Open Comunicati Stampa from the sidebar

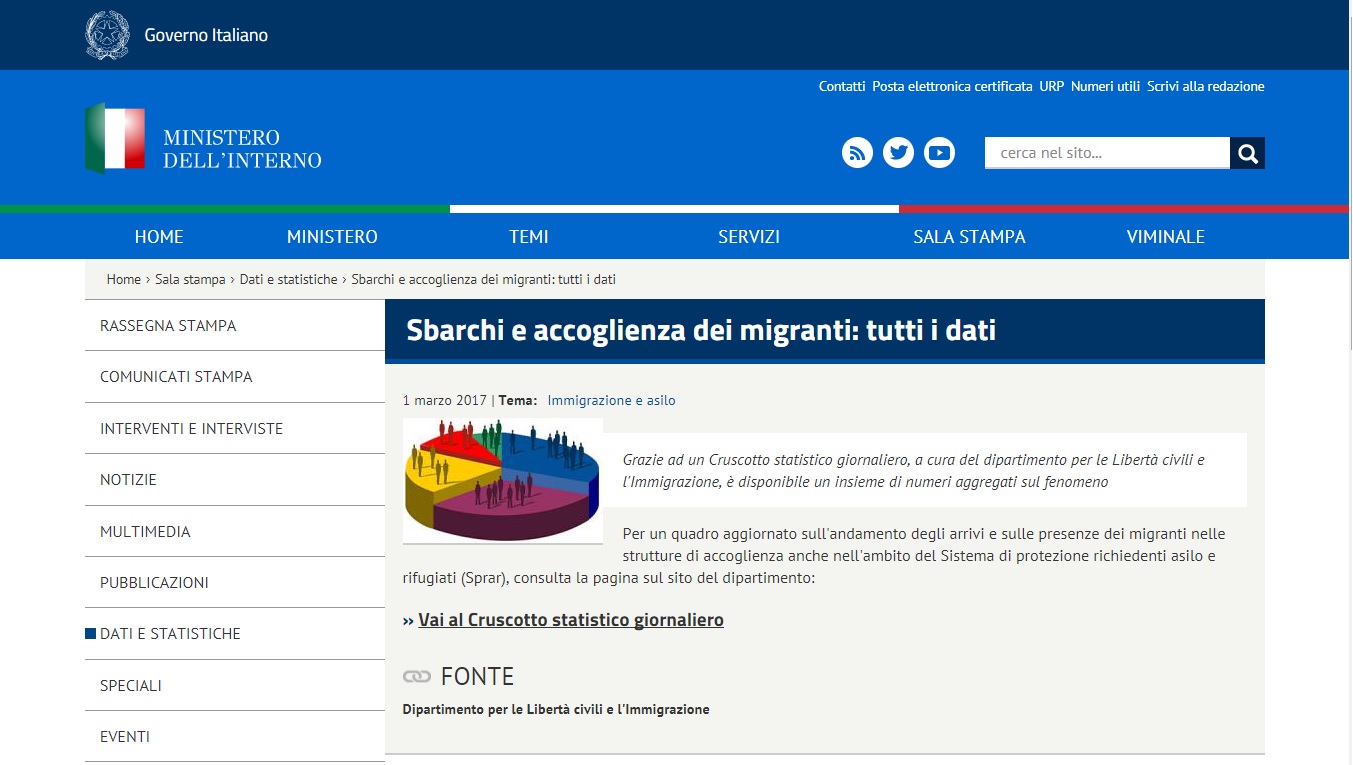(176, 377)
